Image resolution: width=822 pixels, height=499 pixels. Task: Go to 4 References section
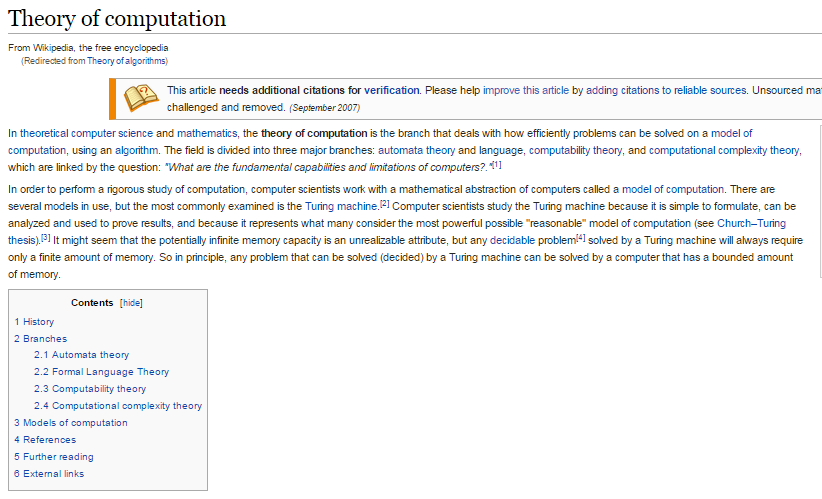pos(45,440)
